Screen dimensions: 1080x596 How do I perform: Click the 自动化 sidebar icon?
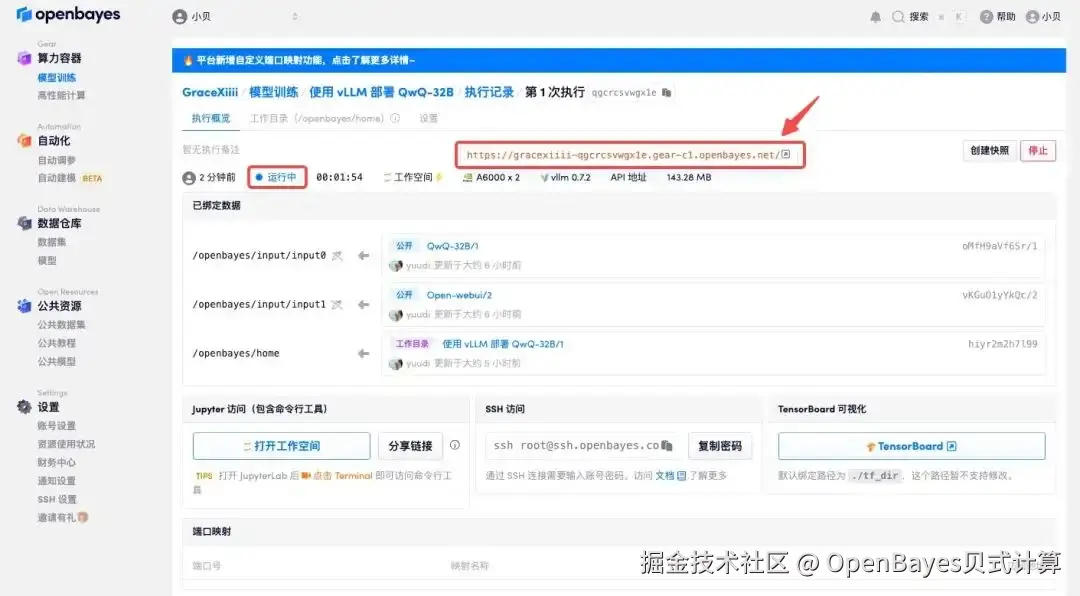pyautogui.click(x=24, y=141)
